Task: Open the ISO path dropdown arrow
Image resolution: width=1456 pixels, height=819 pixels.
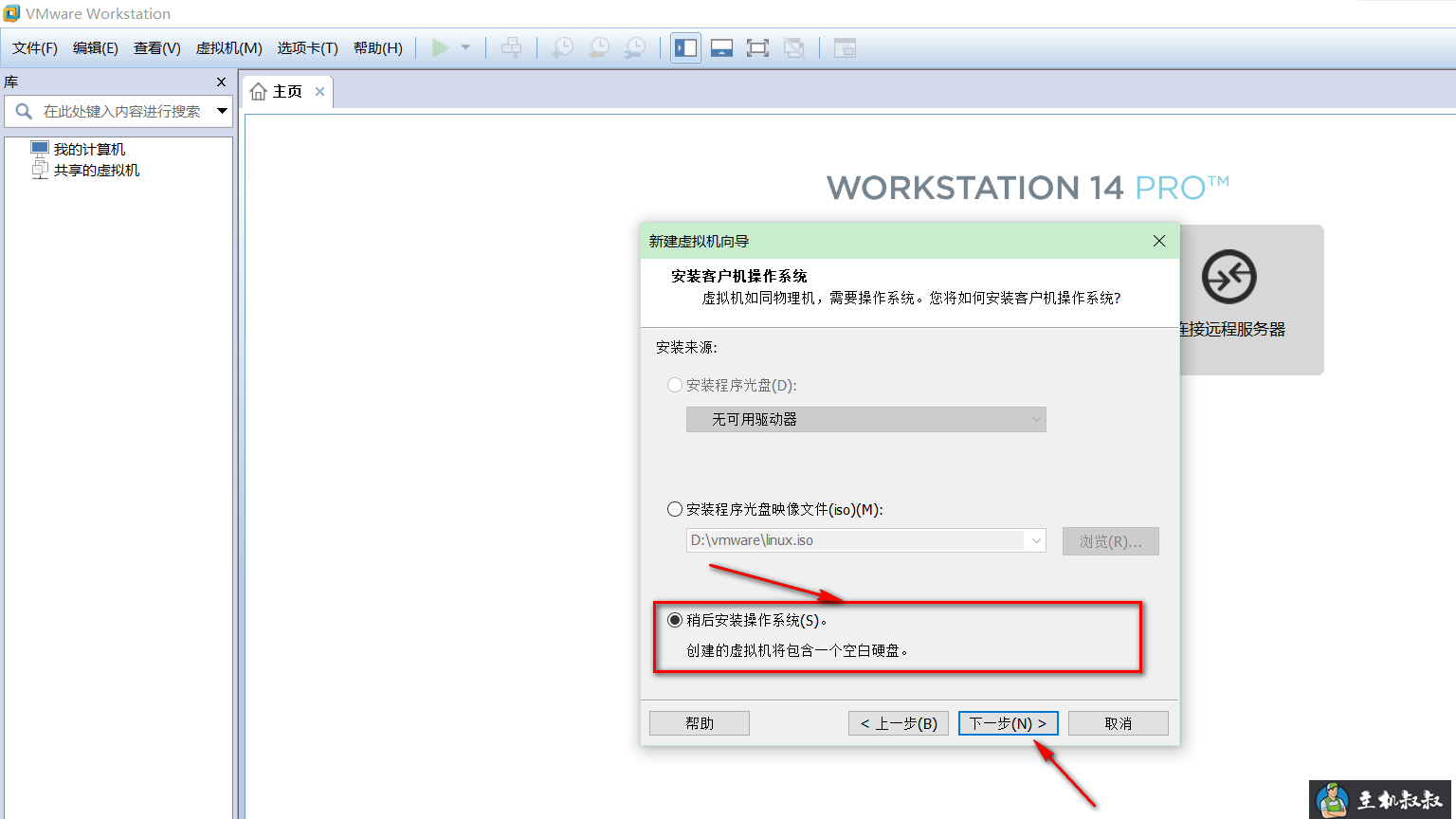Action: (1036, 540)
